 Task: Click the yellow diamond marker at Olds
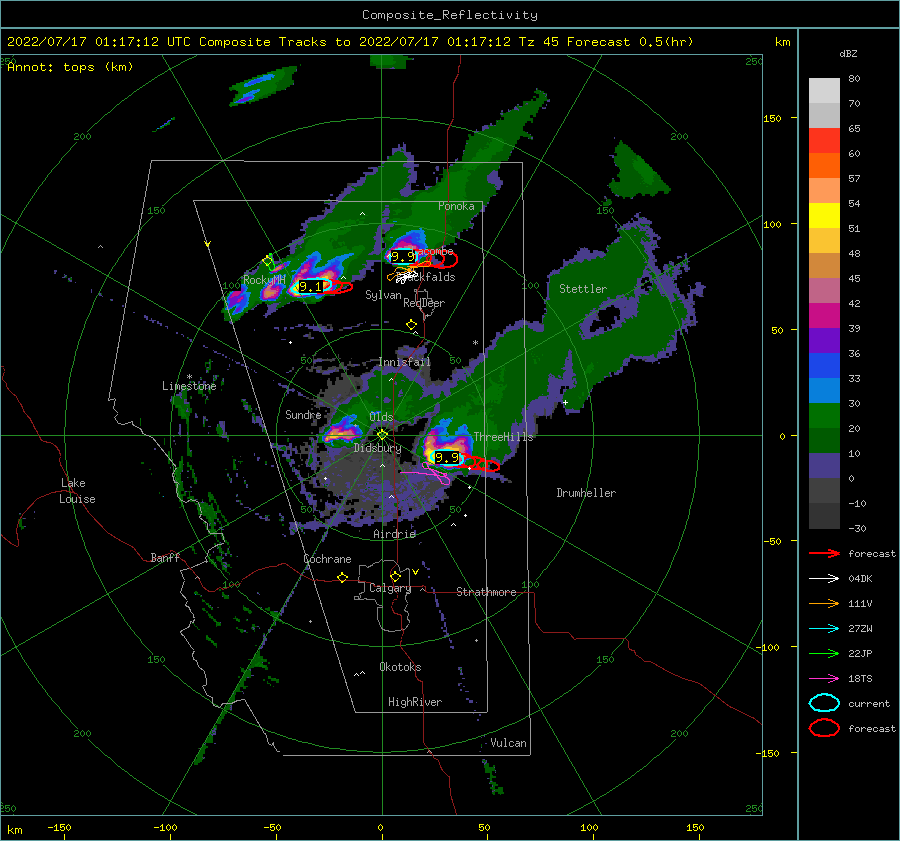pos(382,435)
